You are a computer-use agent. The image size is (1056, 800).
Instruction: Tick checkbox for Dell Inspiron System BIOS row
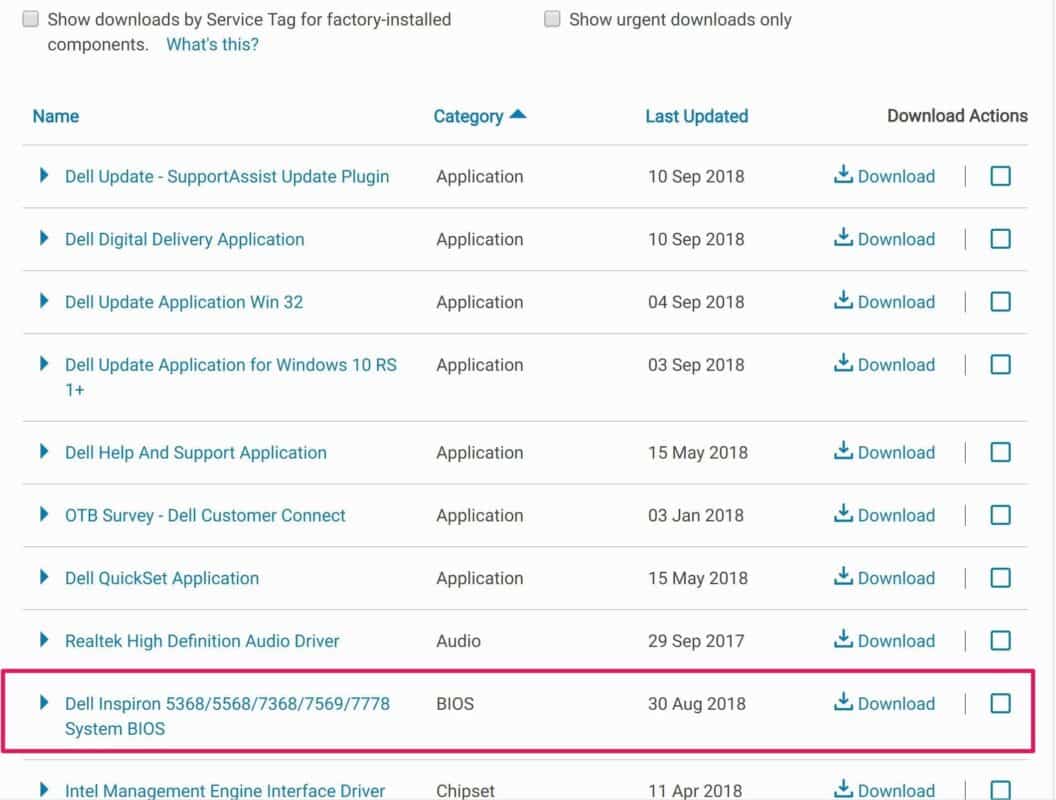point(1000,704)
